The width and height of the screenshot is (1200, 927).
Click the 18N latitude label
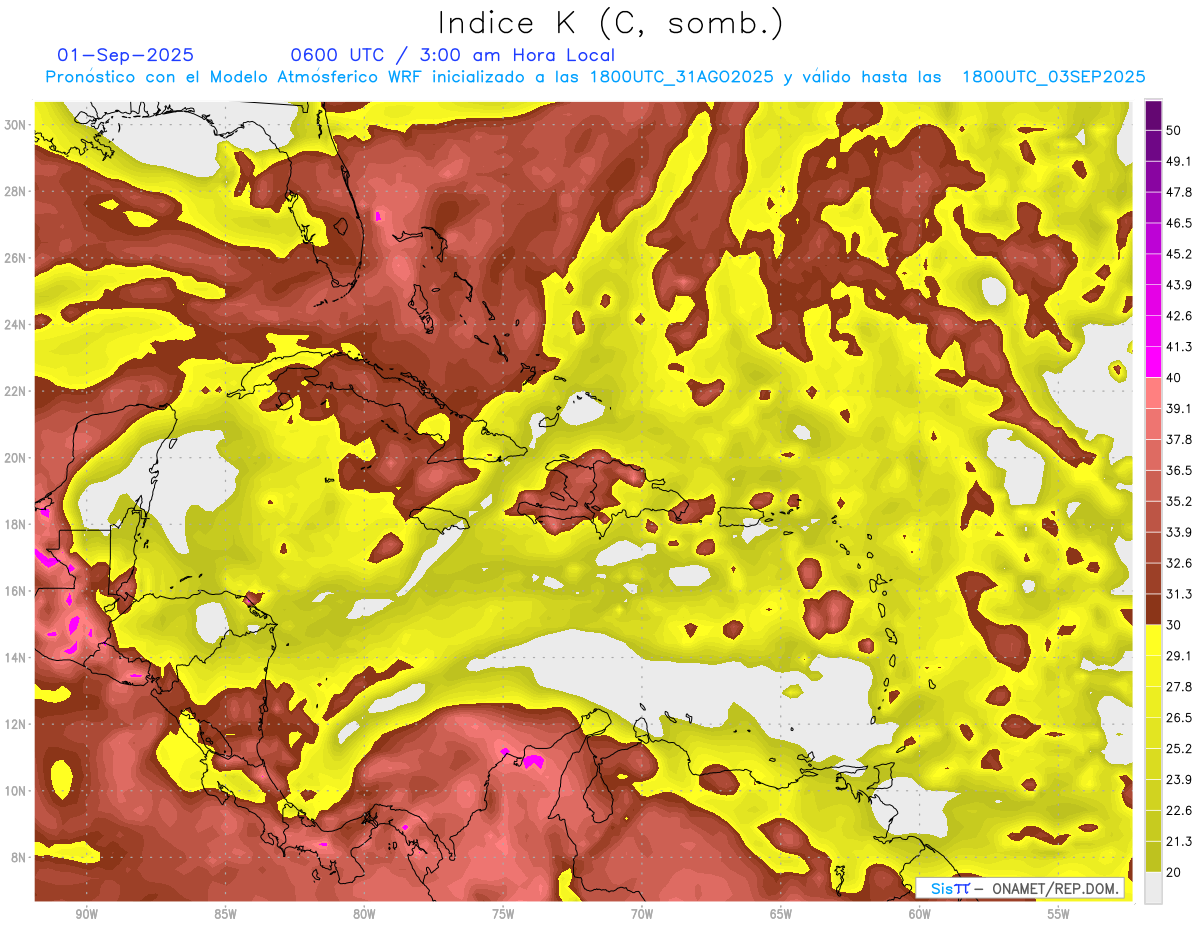[16, 524]
